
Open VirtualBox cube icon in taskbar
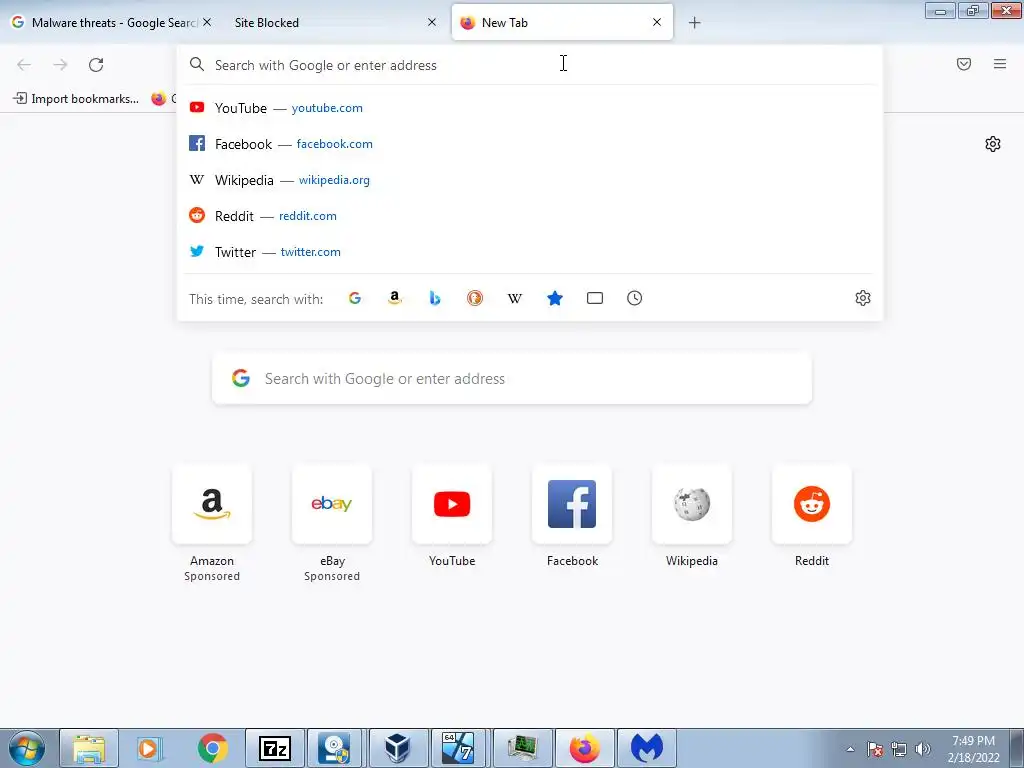(x=398, y=748)
